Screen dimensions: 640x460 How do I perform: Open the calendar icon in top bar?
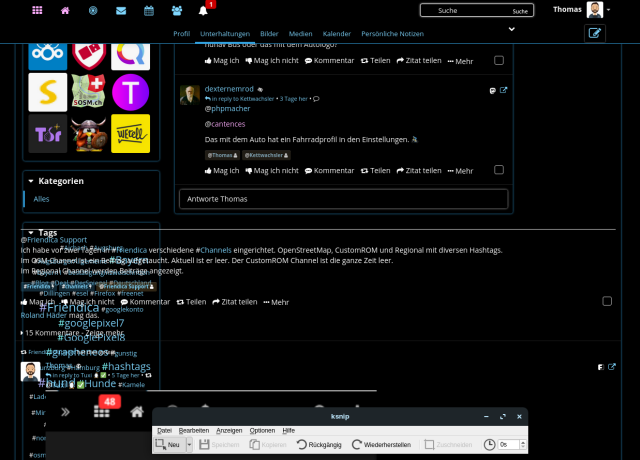tap(149, 10)
